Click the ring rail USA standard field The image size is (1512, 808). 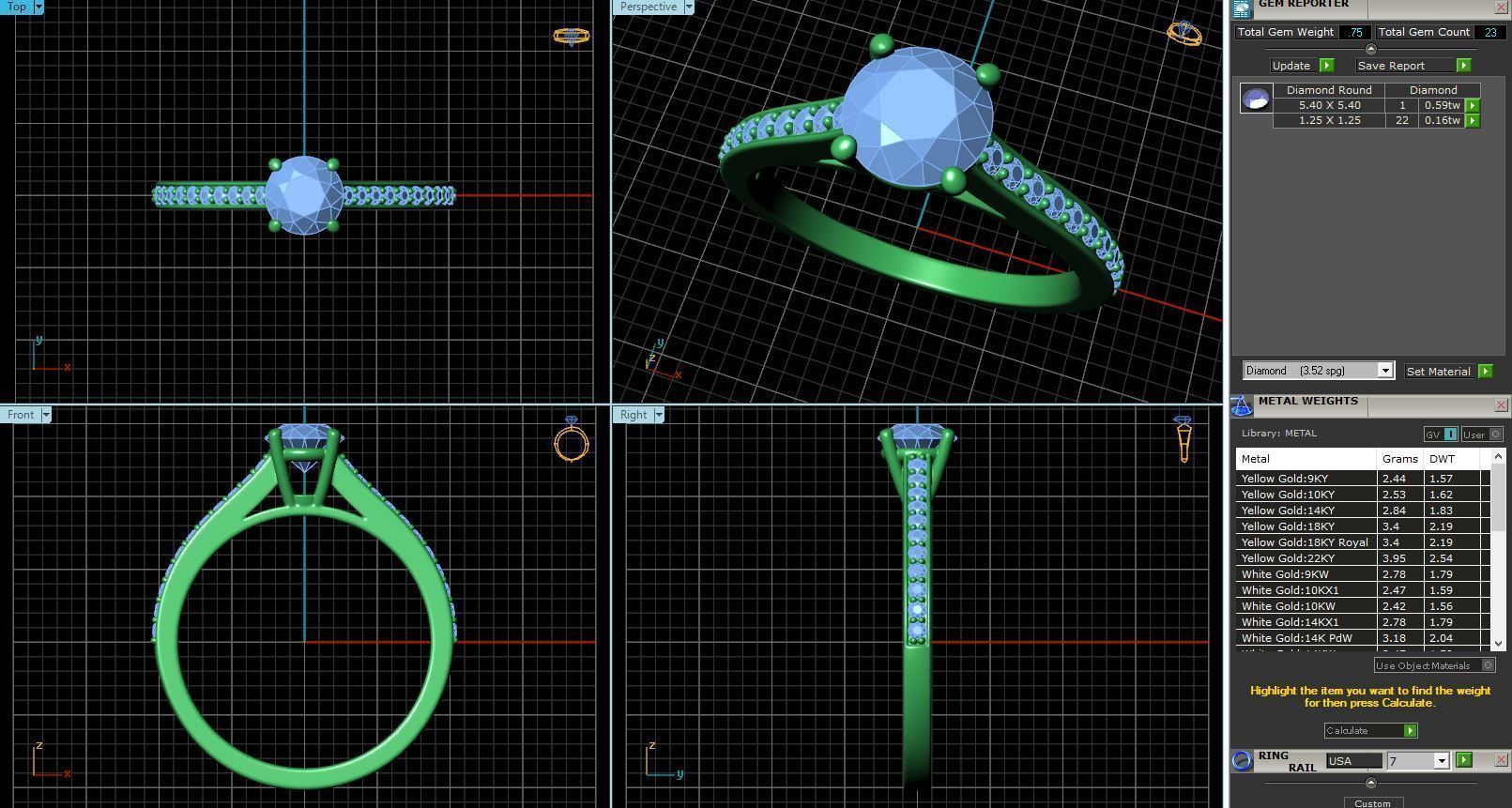pyautogui.click(x=1354, y=761)
